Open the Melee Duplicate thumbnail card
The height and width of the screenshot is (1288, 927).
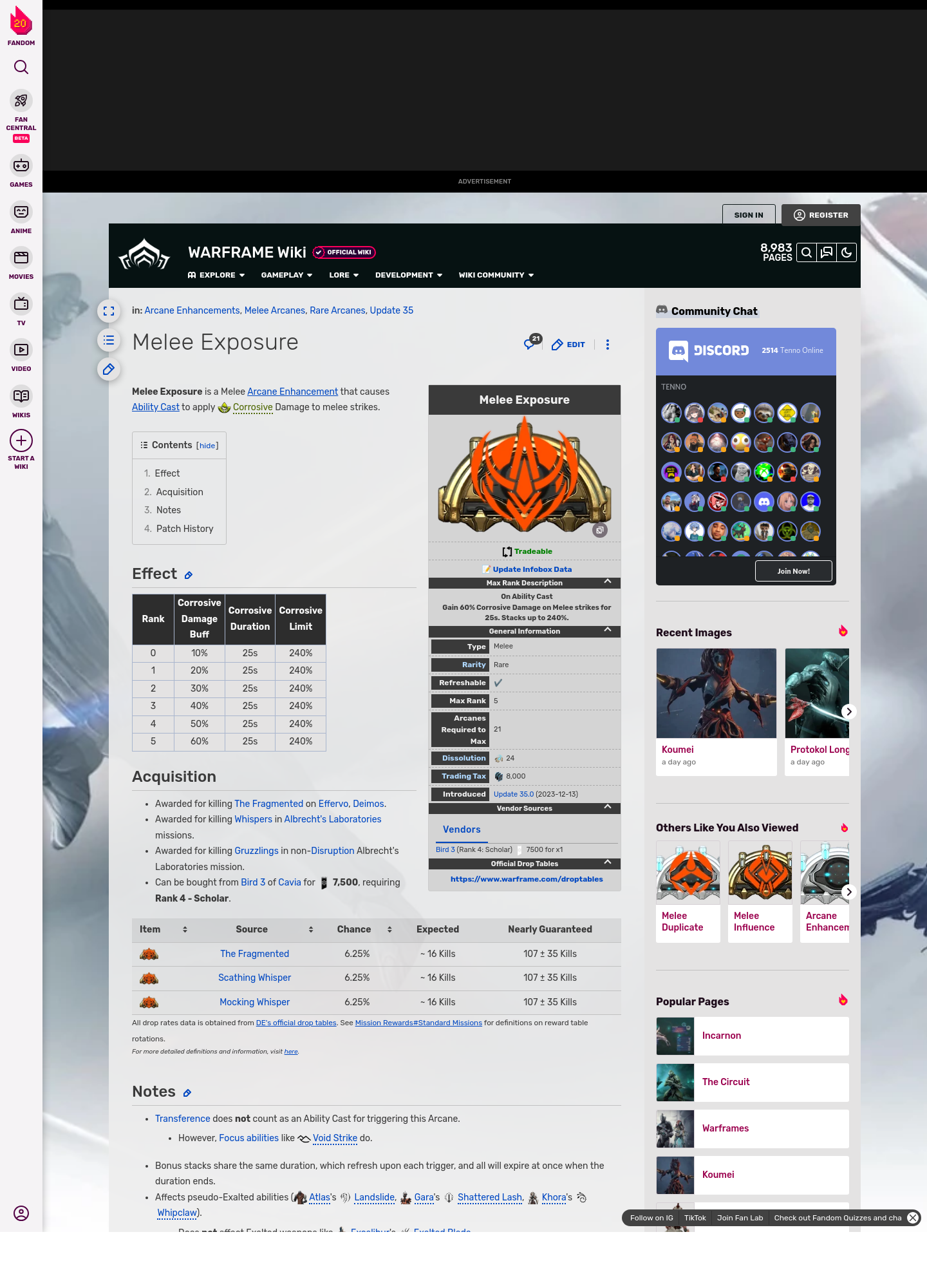click(688, 891)
